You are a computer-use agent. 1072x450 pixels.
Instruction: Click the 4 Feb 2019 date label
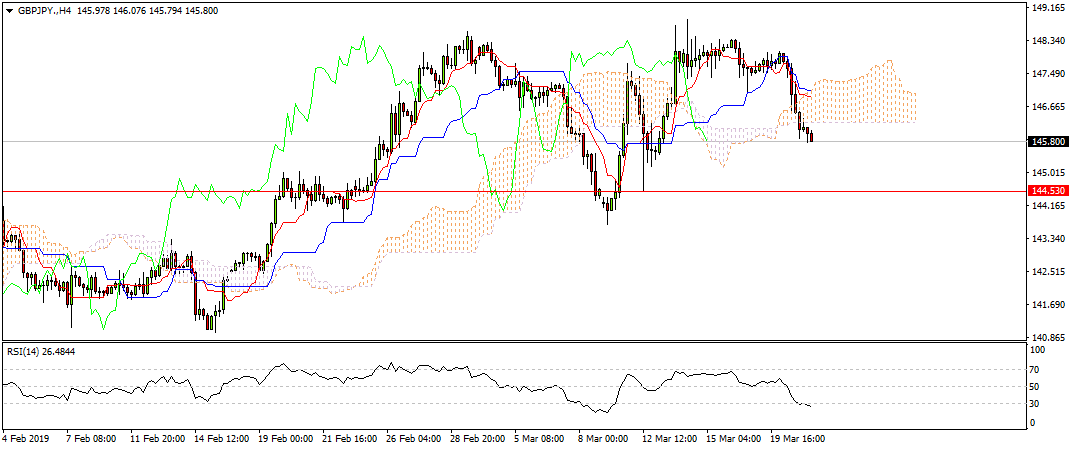coord(25,438)
